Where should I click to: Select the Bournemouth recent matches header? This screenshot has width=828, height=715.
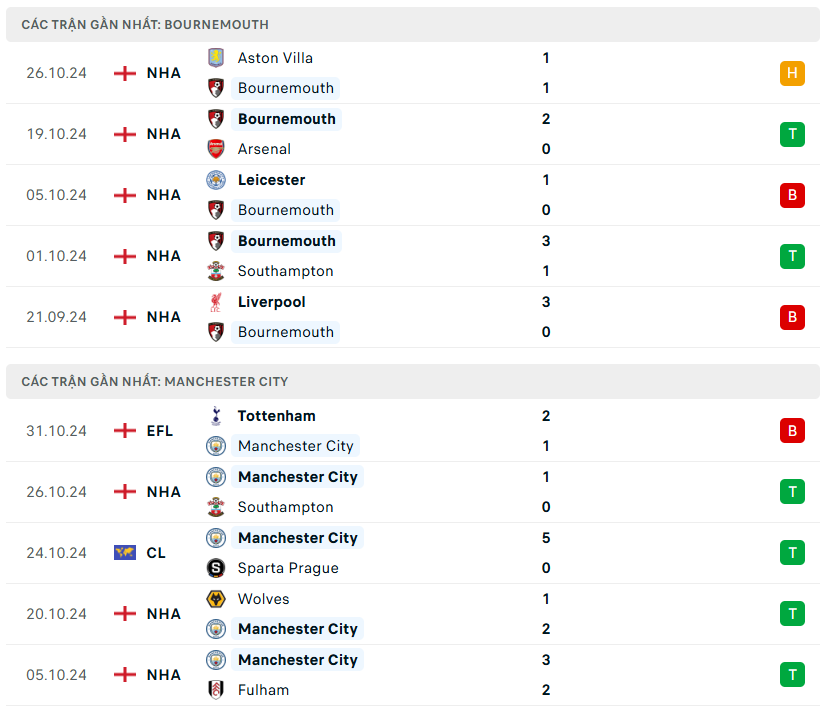[145, 24]
